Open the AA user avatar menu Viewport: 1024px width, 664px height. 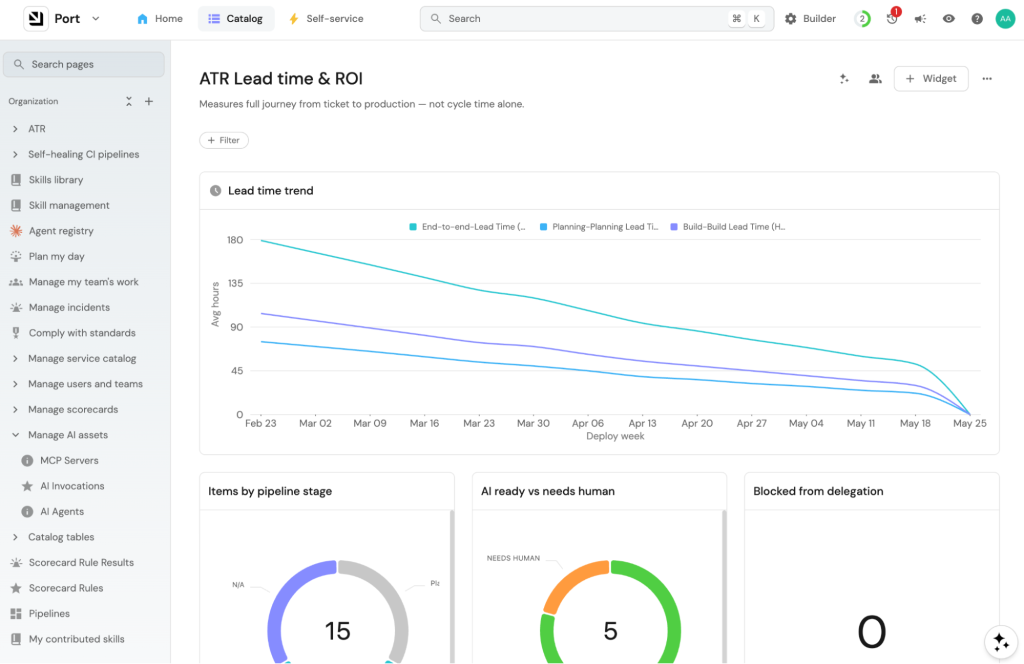[x=1005, y=19]
